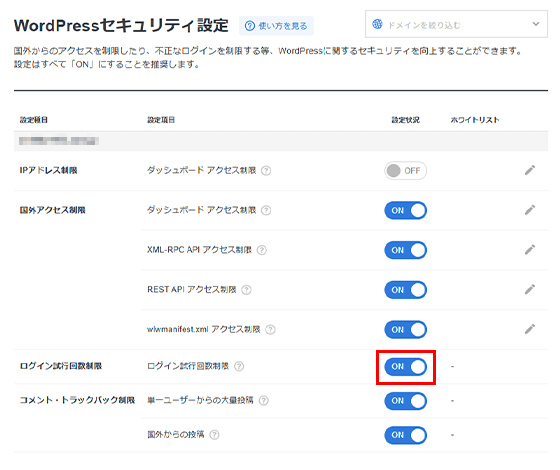Click help icon next to 単一ユーザーからの大量投稿
The image size is (560, 470).
click(264, 401)
